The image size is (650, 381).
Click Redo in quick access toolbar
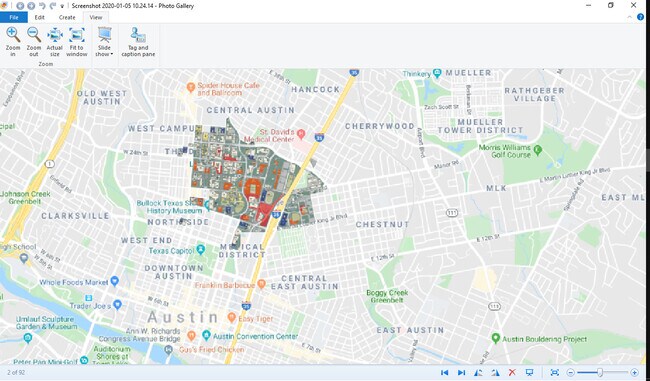[x=53, y=6]
